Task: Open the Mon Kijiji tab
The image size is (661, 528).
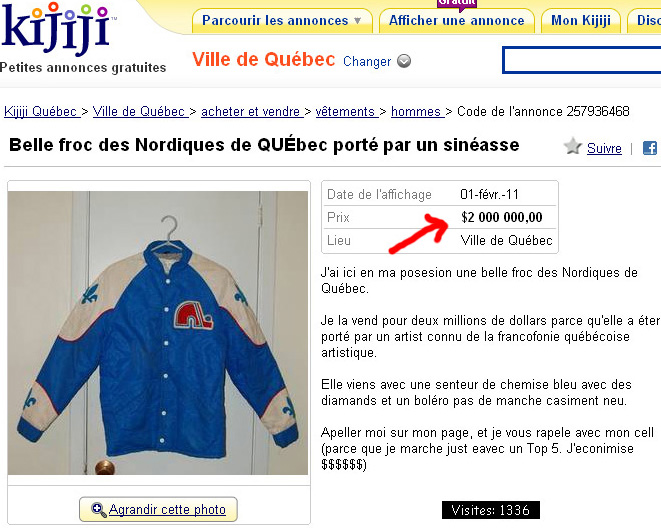Action: click(581, 21)
